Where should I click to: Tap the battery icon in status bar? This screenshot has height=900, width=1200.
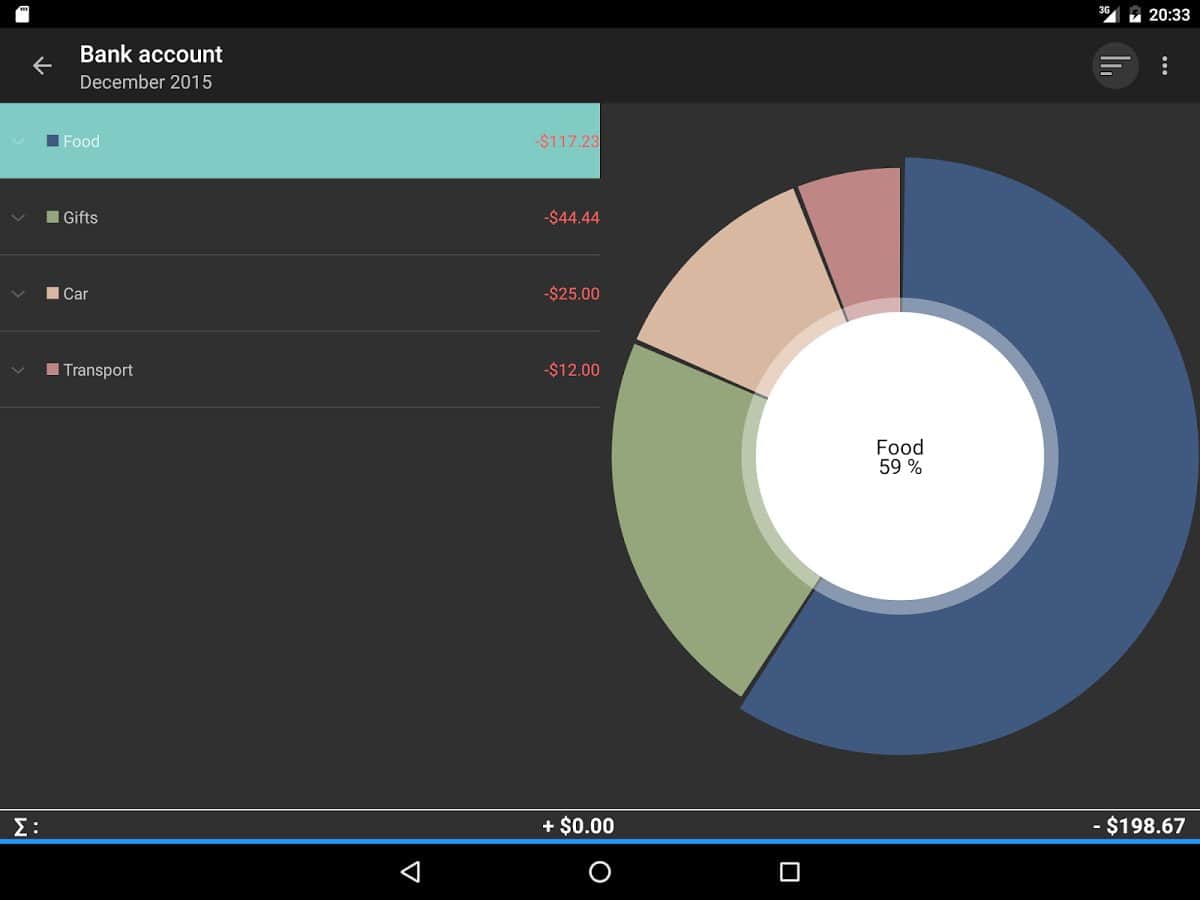(x=1135, y=14)
